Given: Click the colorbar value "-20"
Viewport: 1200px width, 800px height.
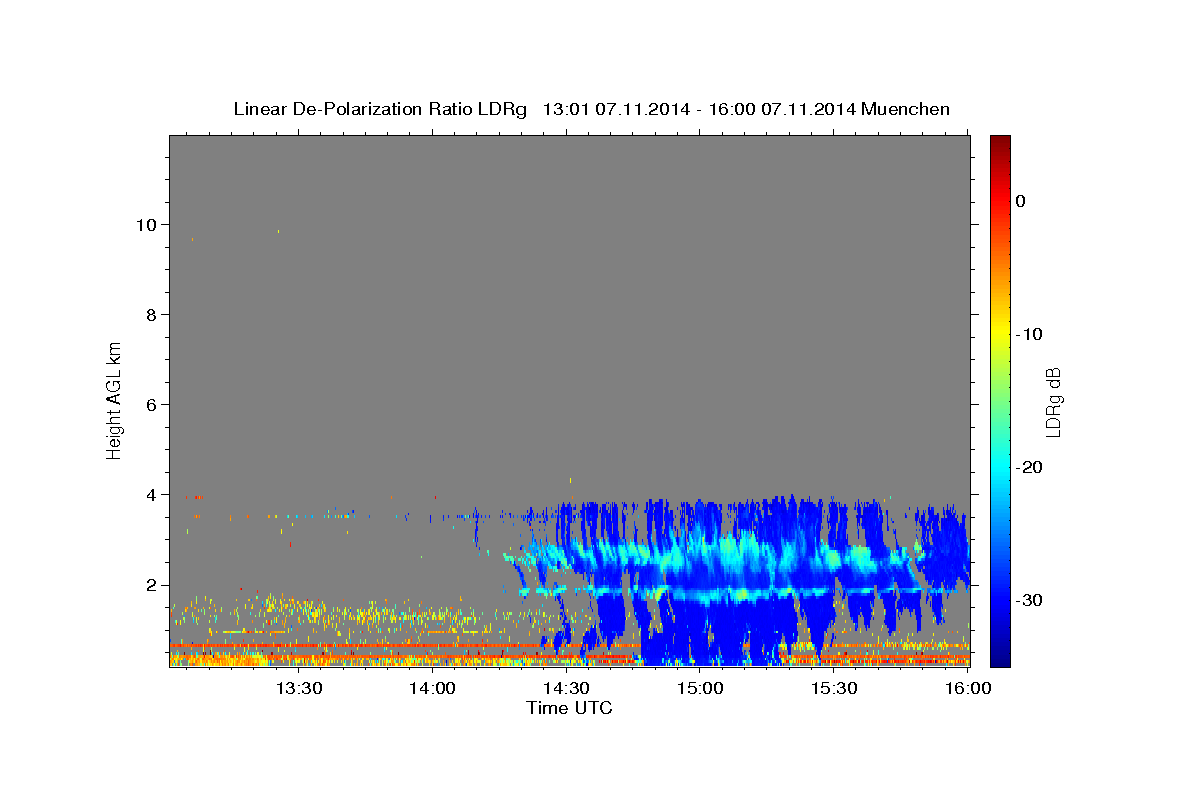Looking at the screenshot, I should point(1029,467).
